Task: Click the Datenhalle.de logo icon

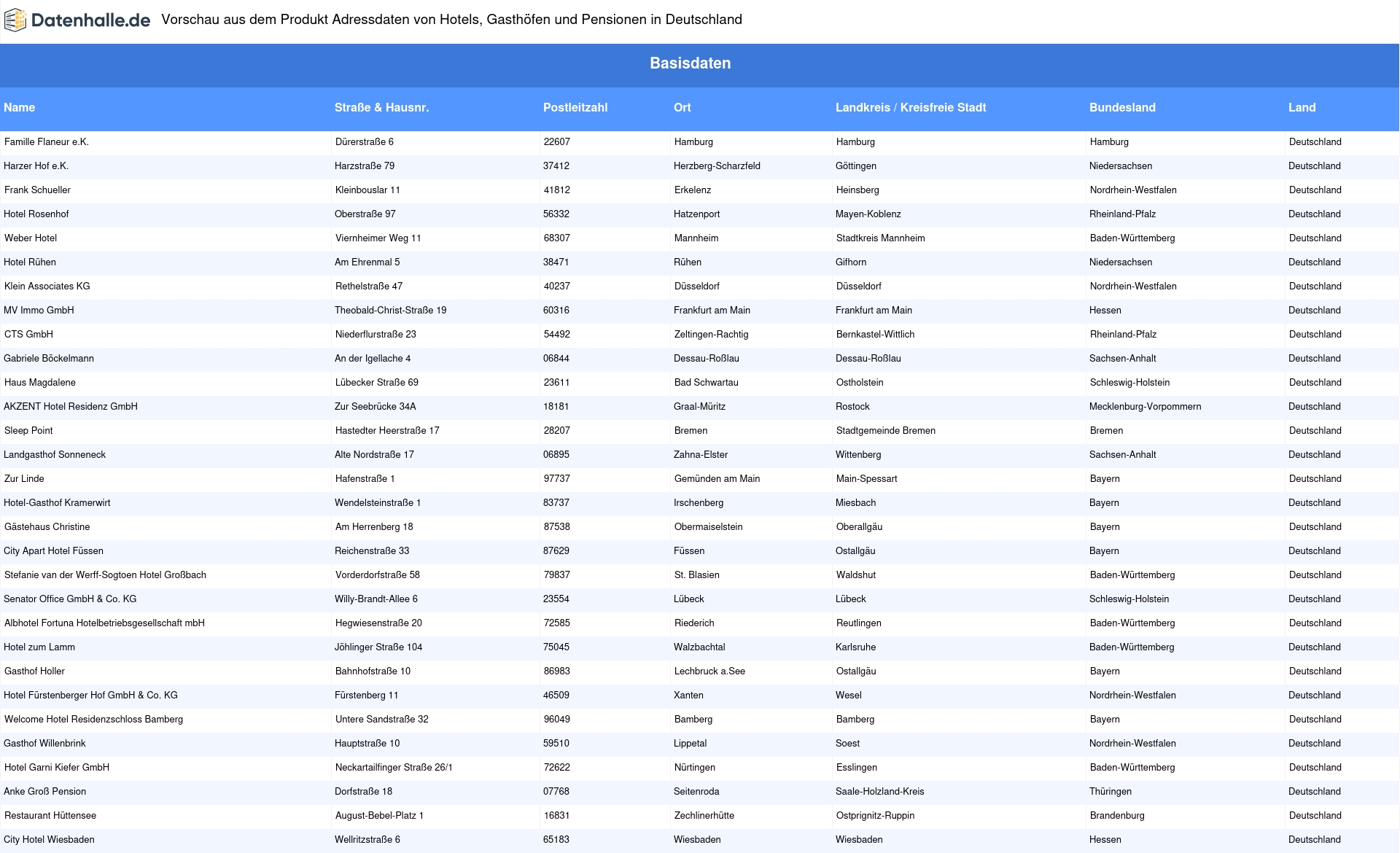Action: tap(15, 20)
